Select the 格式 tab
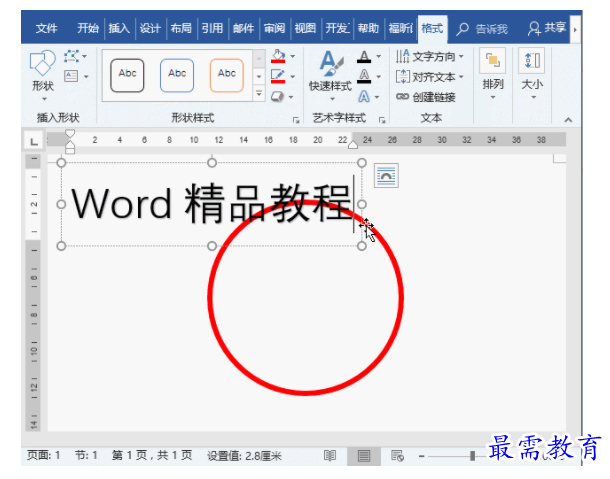Screen dimensions: 610x479 point(432,29)
